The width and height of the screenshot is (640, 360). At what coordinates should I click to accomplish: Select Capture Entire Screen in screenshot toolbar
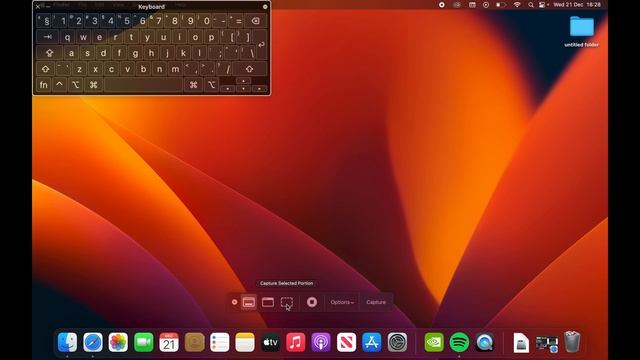coord(249,302)
